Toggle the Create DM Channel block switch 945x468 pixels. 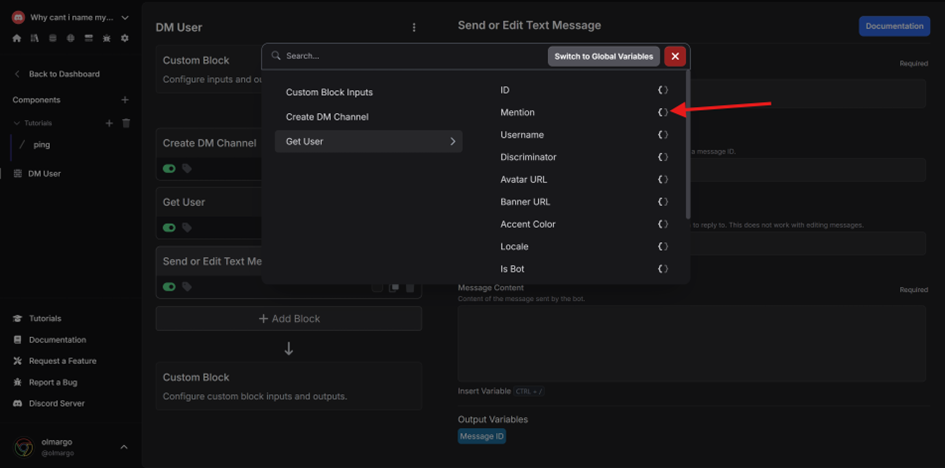pyautogui.click(x=169, y=169)
